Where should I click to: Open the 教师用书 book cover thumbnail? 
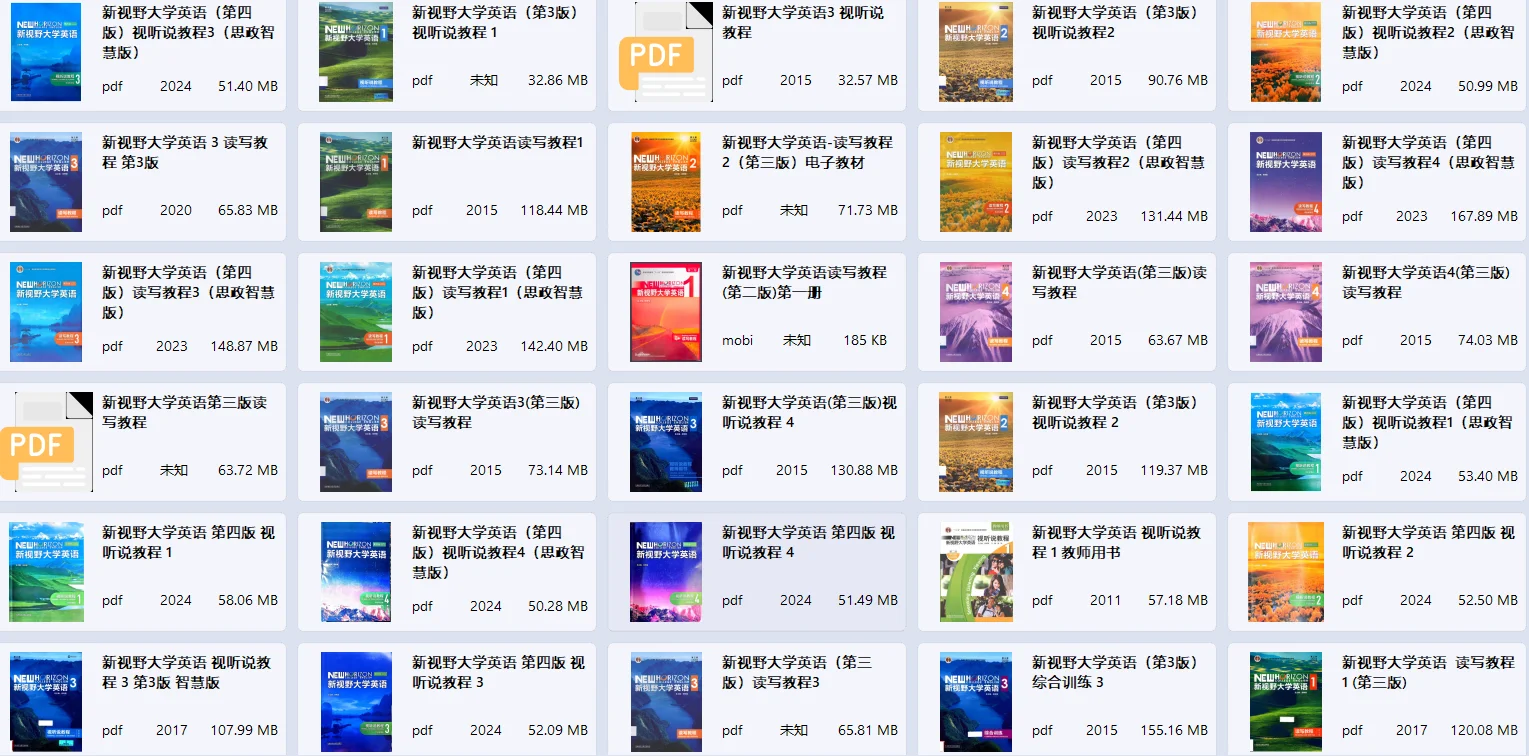pos(976,572)
